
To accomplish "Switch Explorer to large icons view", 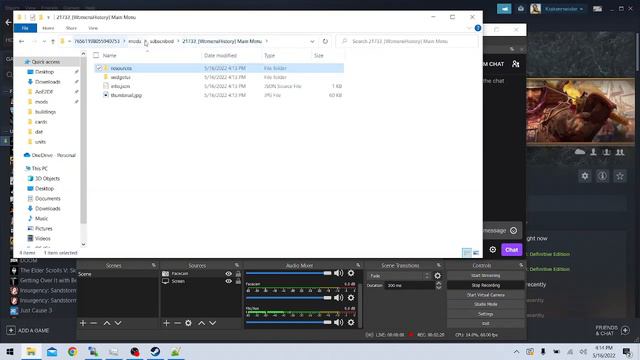I will click(476, 253).
